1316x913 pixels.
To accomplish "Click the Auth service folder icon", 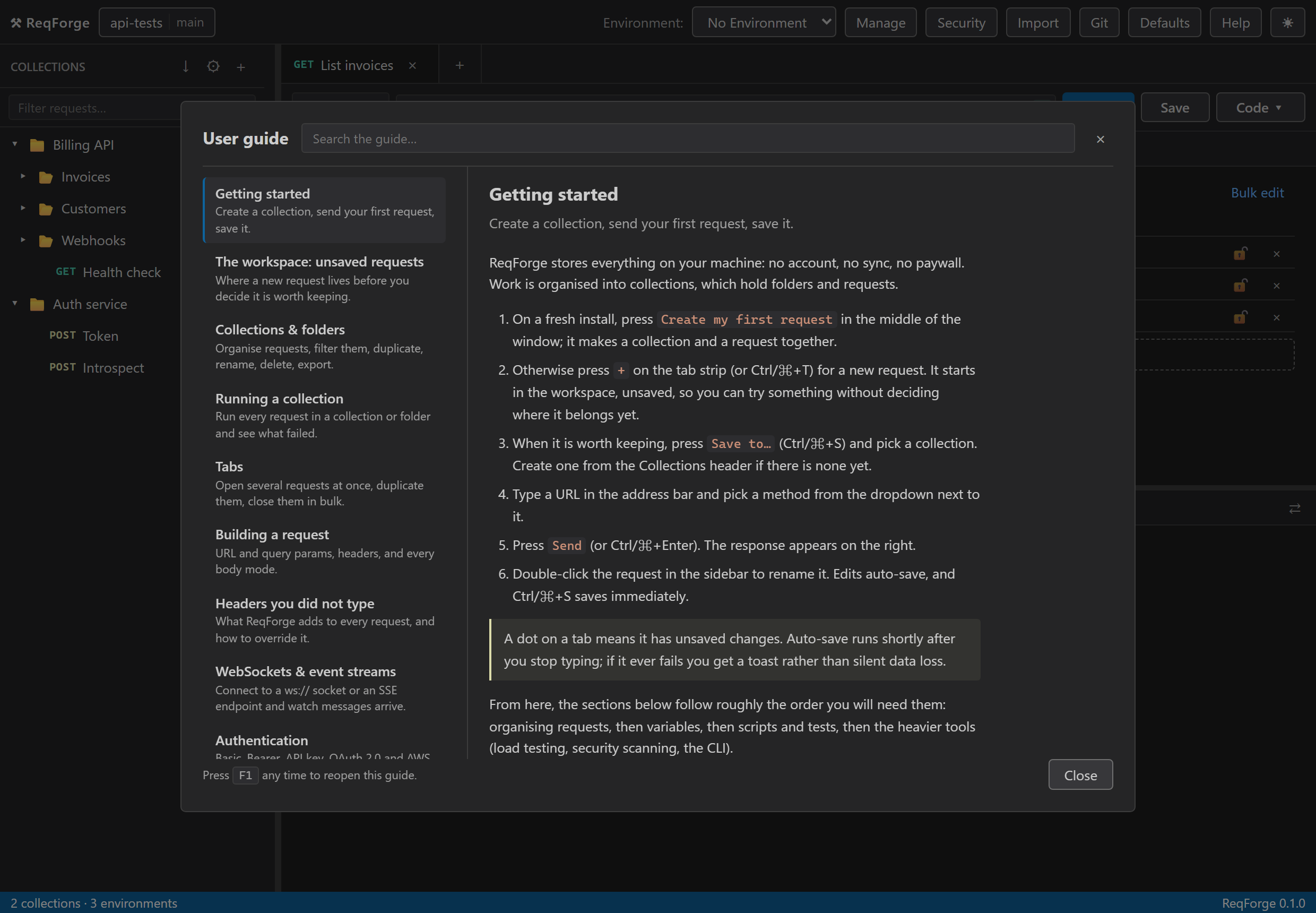I will (x=37, y=304).
